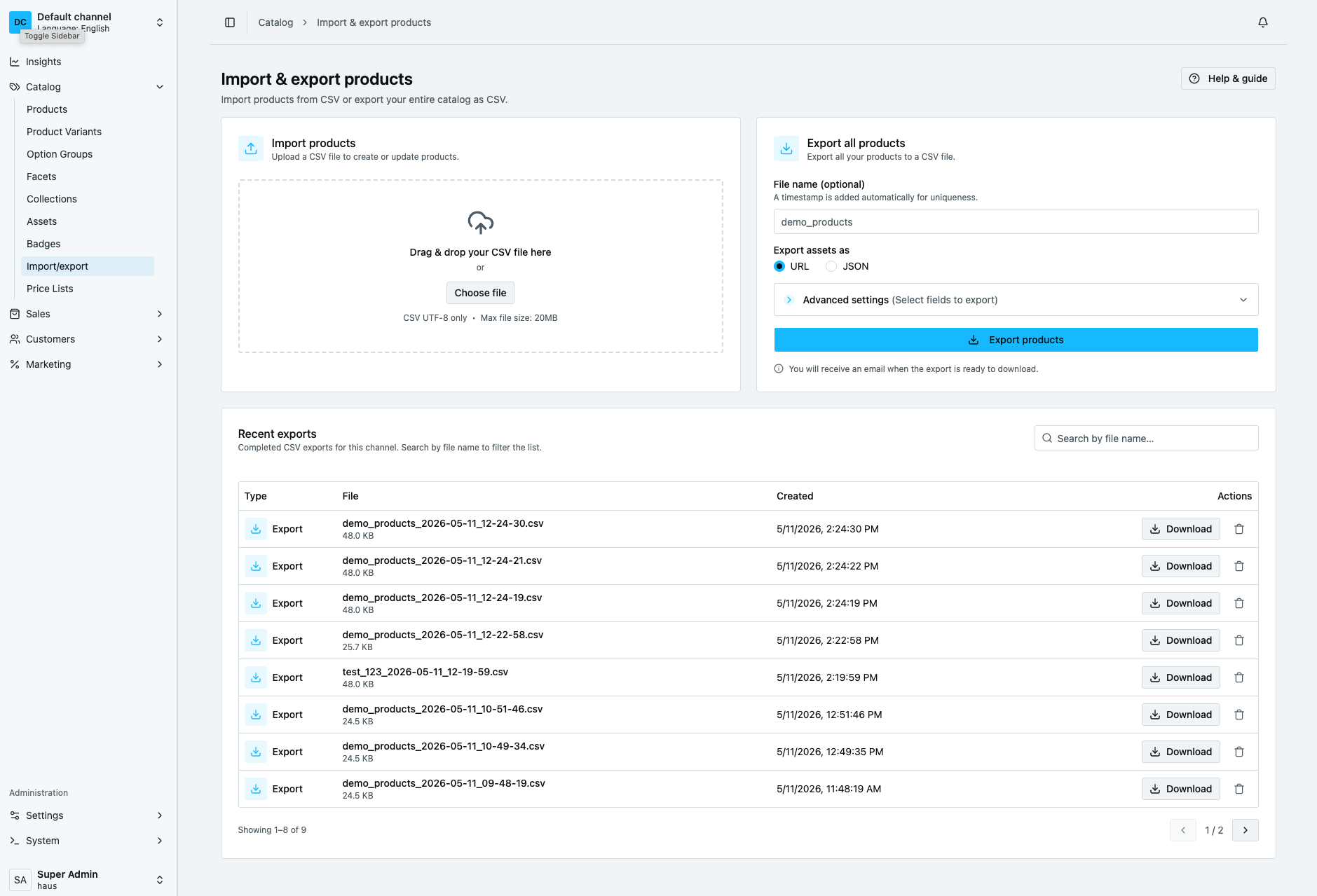Select URL for export assets
Image resolution: width=1317 pixels, height=896 pixels.
pyautogui.click(x=779, y=266)
